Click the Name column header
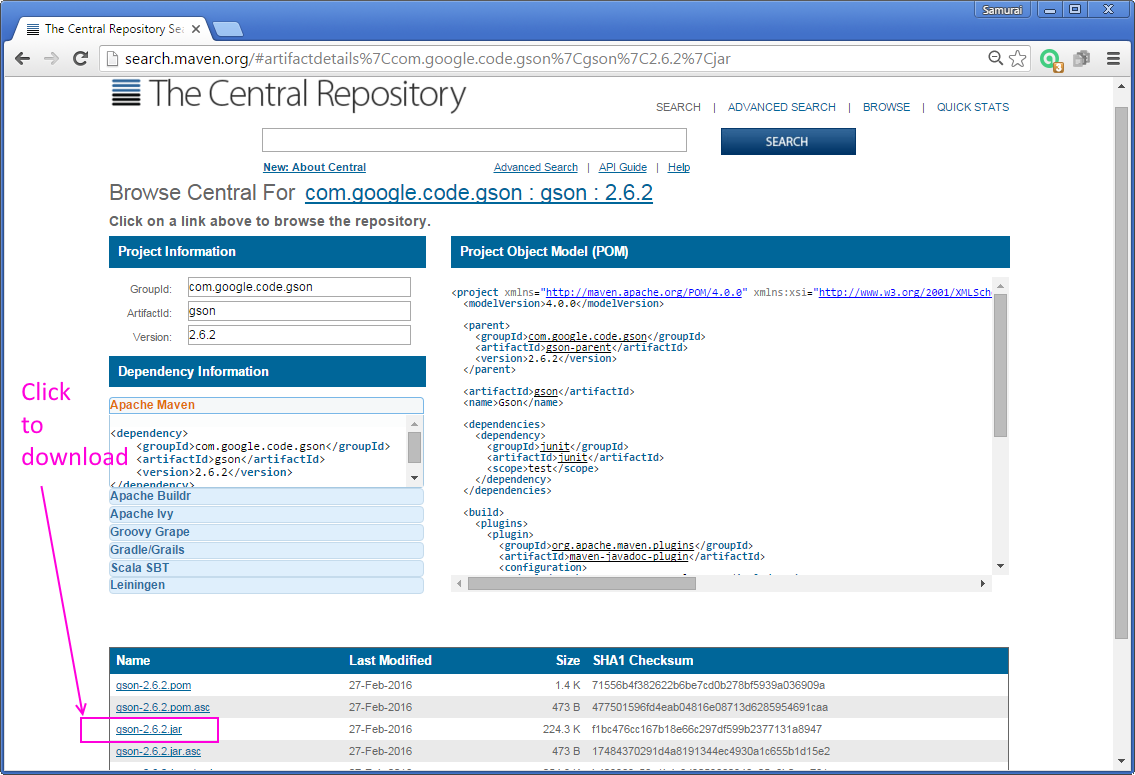The image size is (1135, 775). click(x=133, y=661)
